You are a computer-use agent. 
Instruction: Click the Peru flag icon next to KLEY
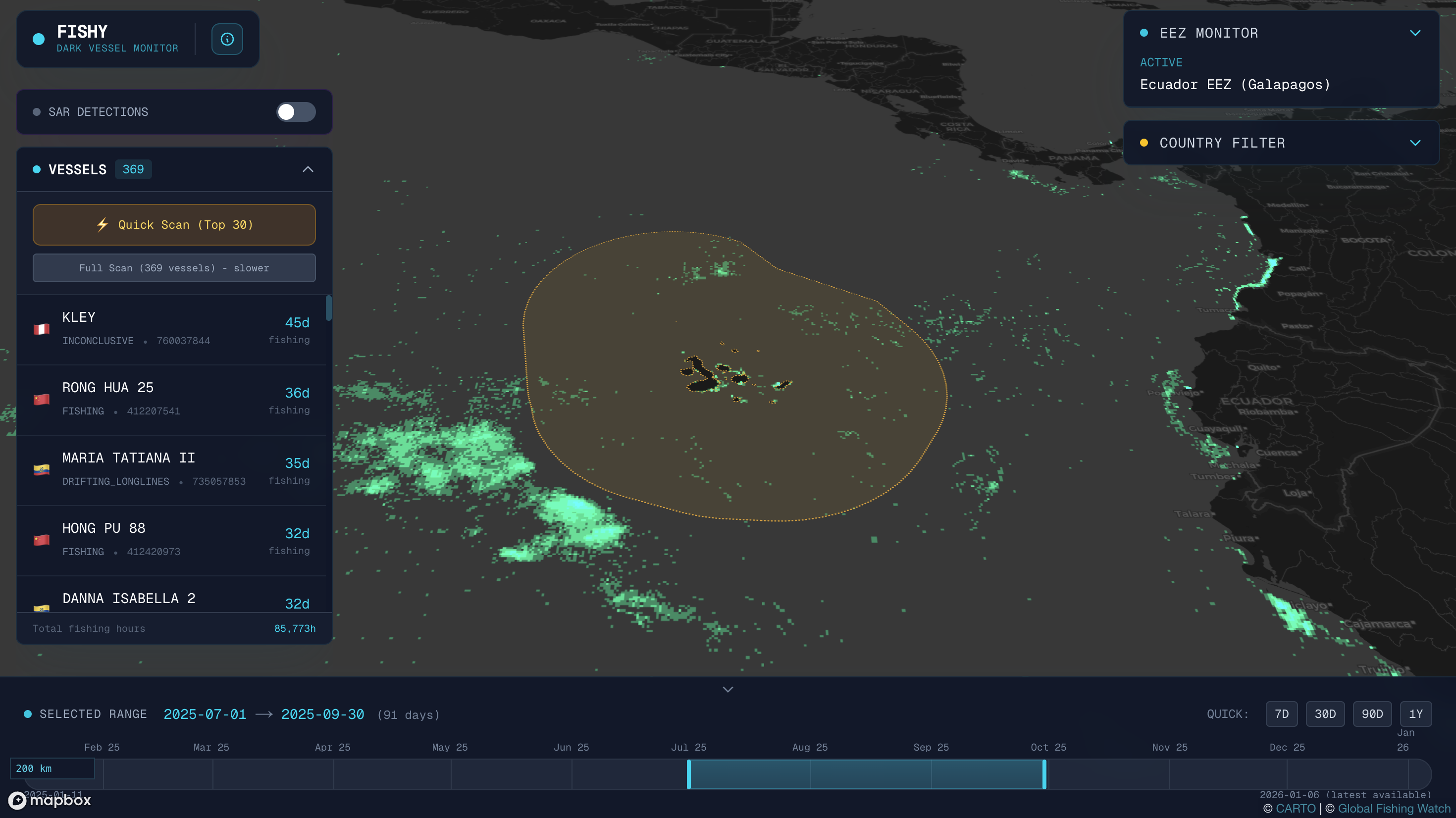point(41,329)
